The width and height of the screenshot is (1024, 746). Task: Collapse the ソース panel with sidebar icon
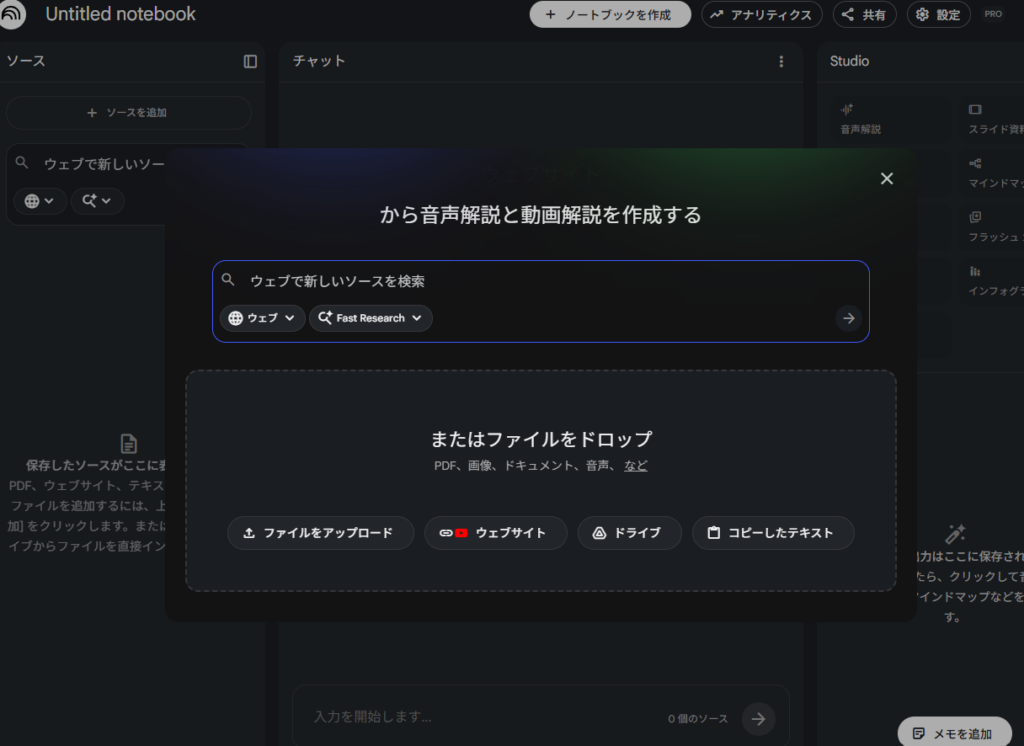(x=250, y=61)
